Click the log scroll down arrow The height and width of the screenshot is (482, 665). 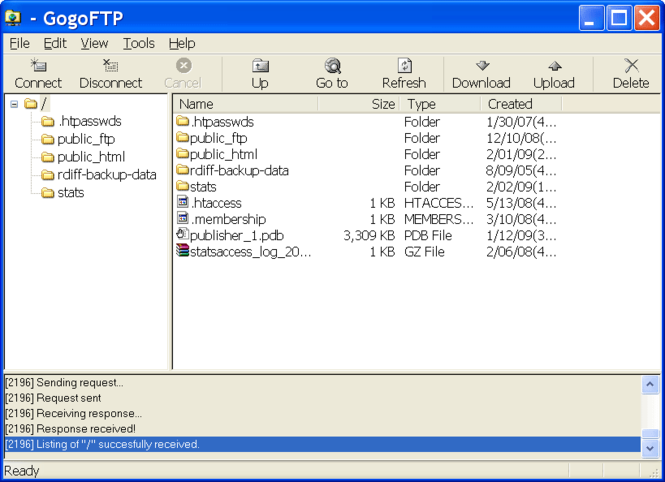[650, 448]
